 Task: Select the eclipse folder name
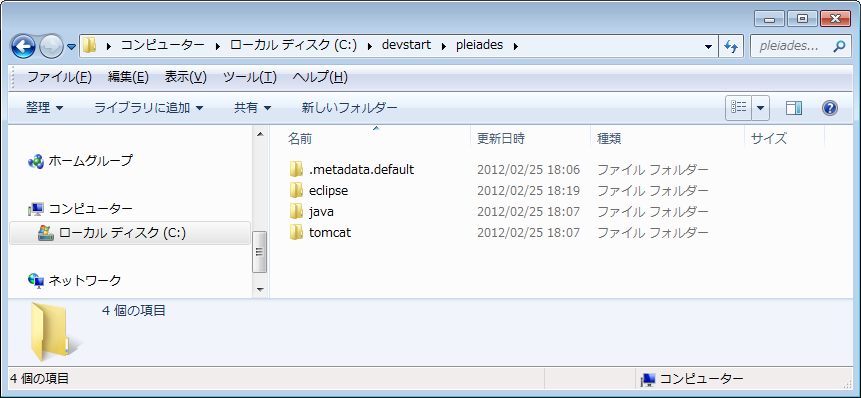coord(328,190)
